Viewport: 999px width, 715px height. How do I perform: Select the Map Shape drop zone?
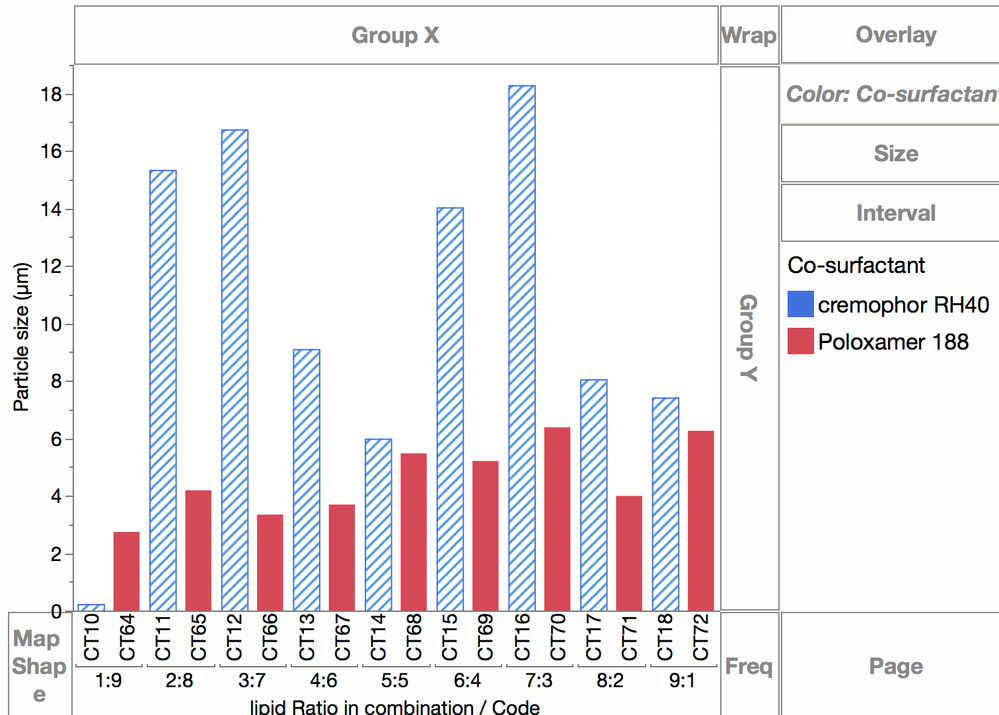pyautogui.click(x=40, y=664)
